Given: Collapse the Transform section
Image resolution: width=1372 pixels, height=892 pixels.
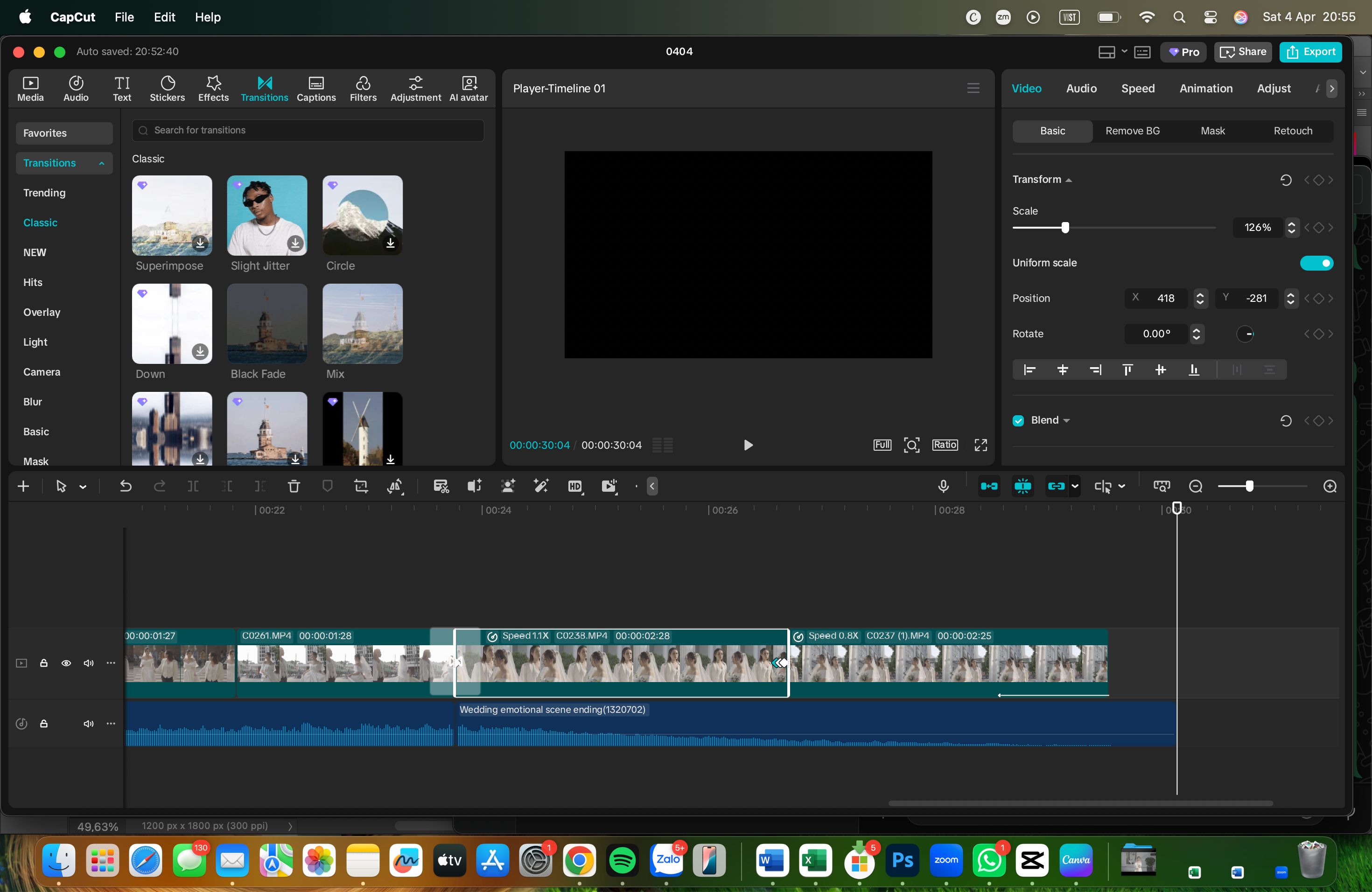Looking at the screenshot, I should coord(1068,180).
